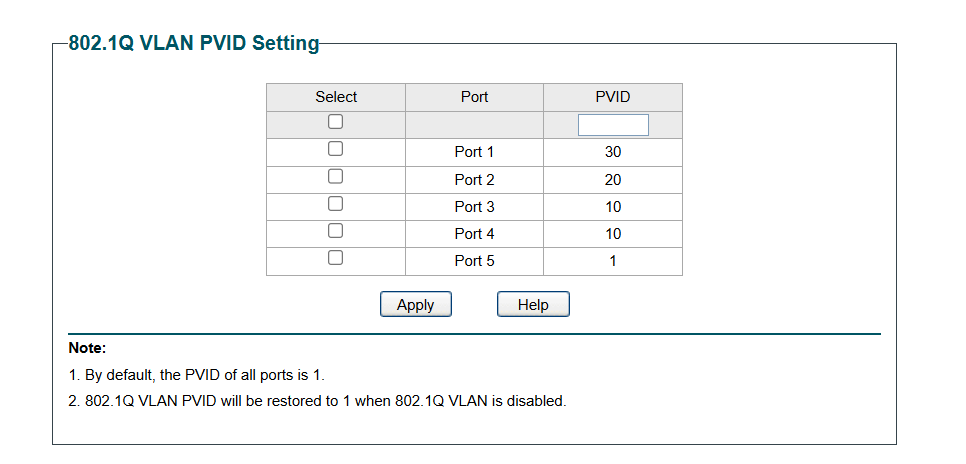This screenshot has height=464, width=966.
Task: Click the Port 1 label cell
Action: (474, 152)
